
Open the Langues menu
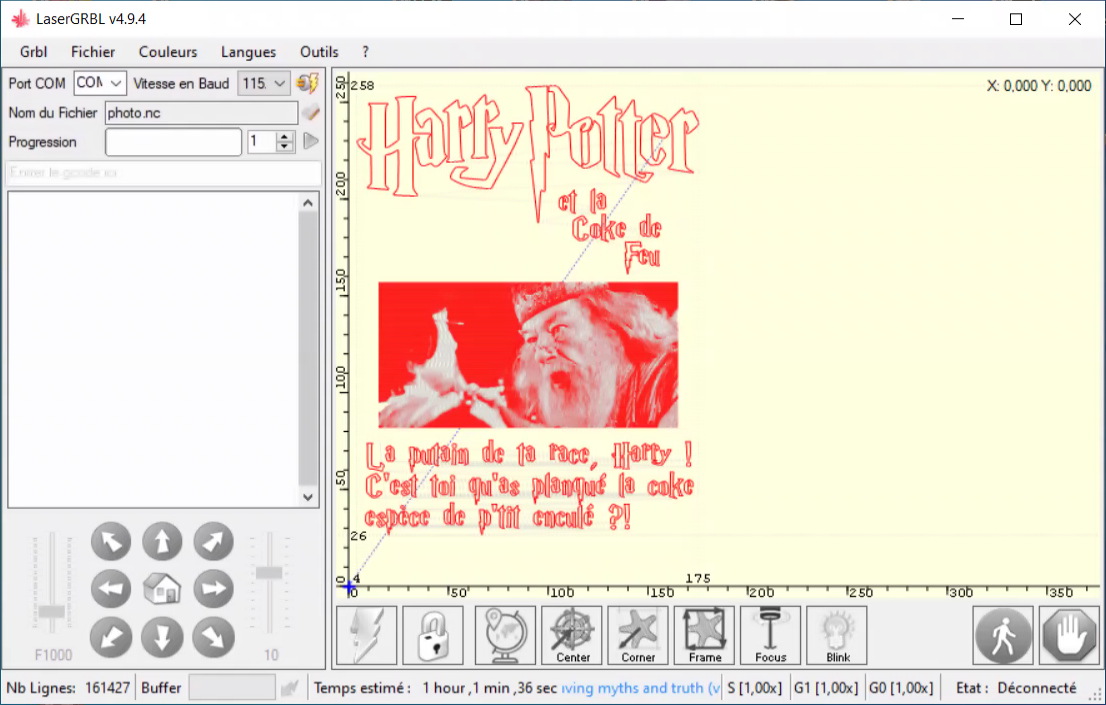(248, 52)
